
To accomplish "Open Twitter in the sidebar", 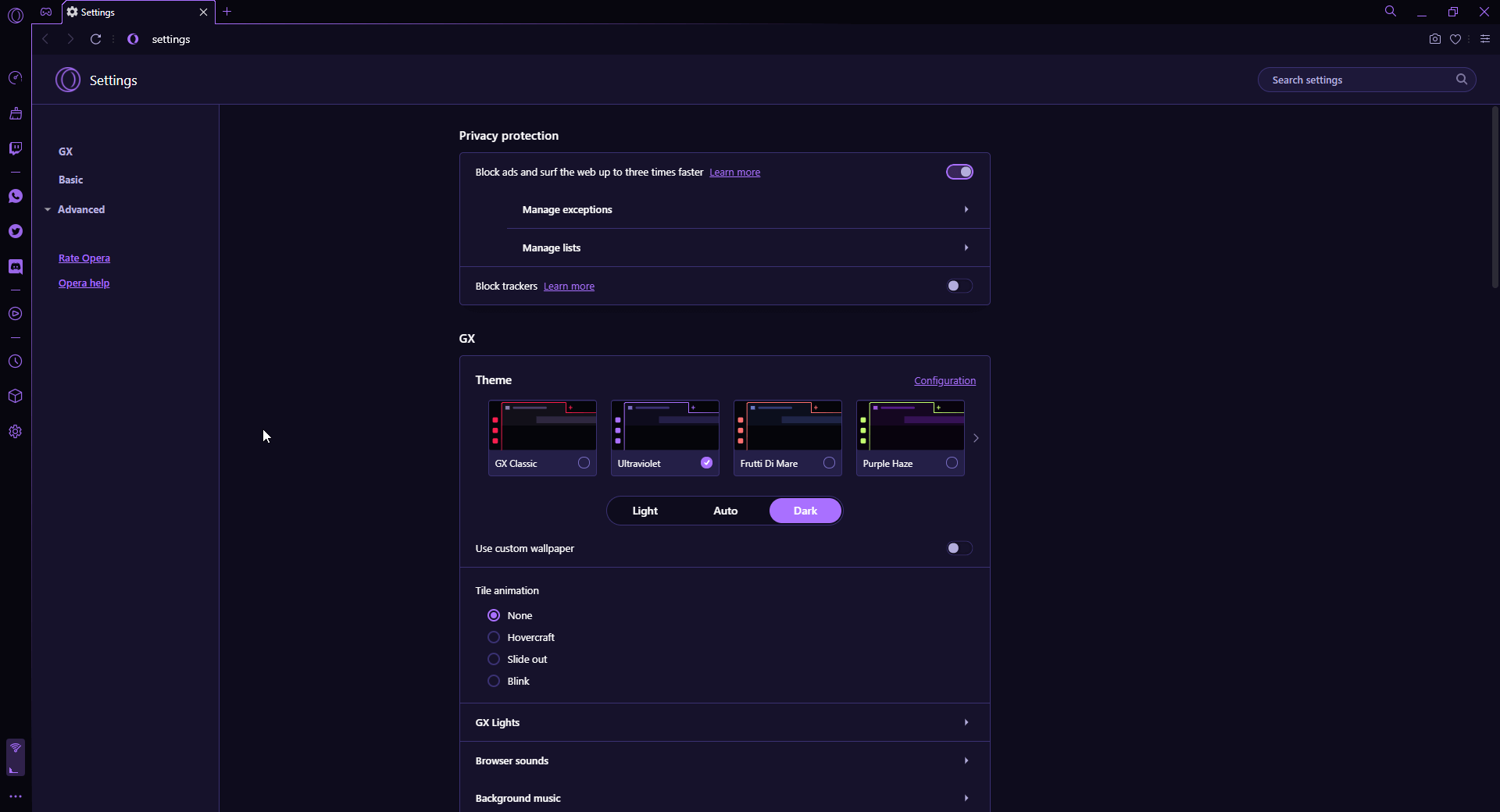I will click(x=16, y=231).
